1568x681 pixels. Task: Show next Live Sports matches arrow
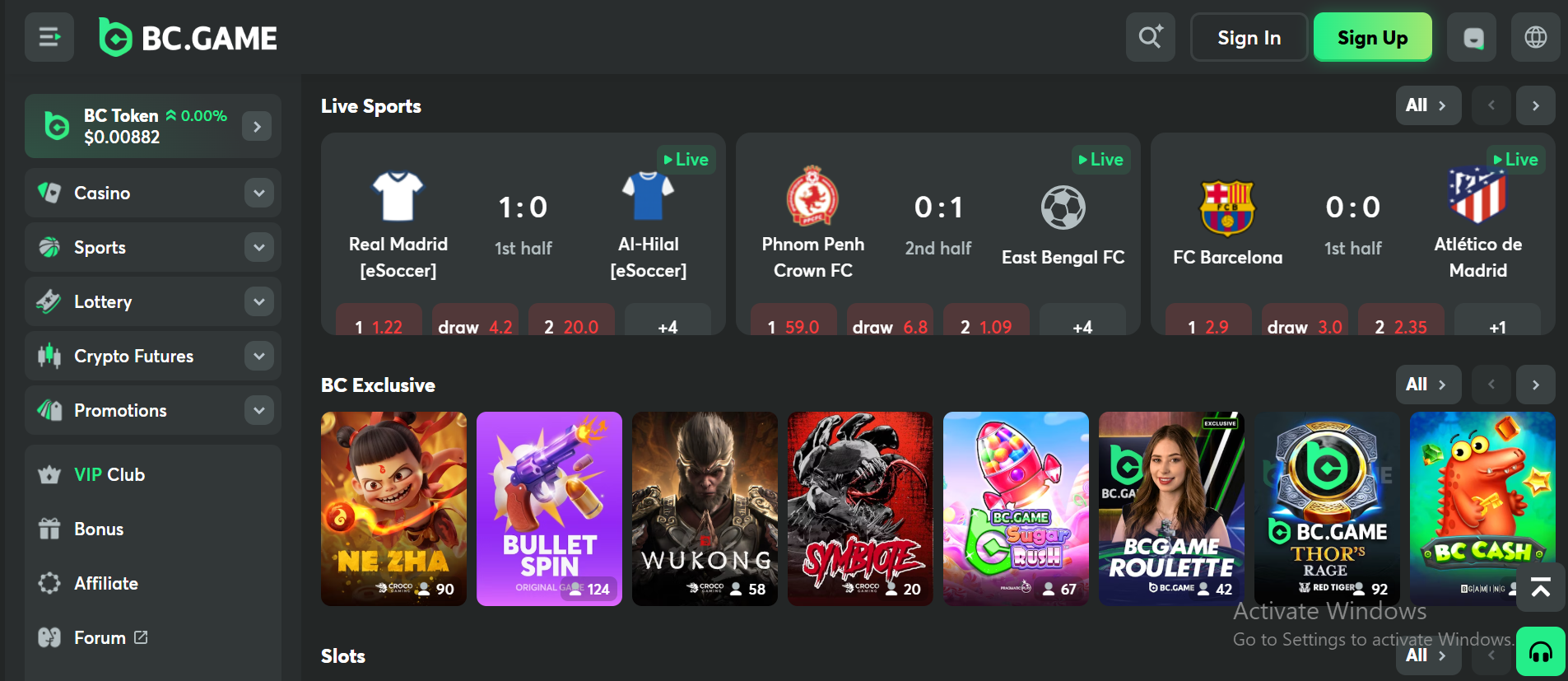click(1536, 105)
